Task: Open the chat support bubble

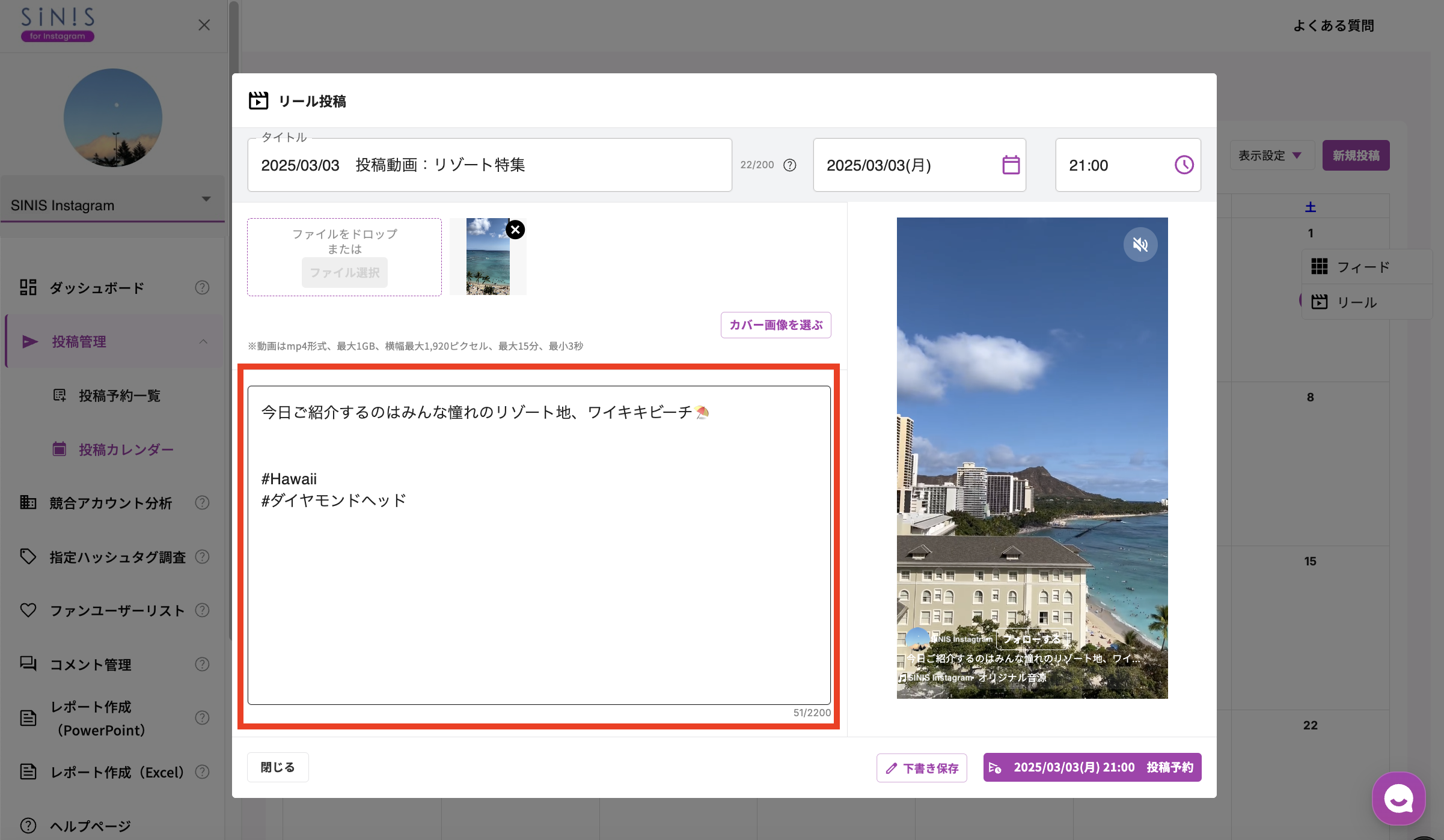Action: click(x=1399, y=798)
